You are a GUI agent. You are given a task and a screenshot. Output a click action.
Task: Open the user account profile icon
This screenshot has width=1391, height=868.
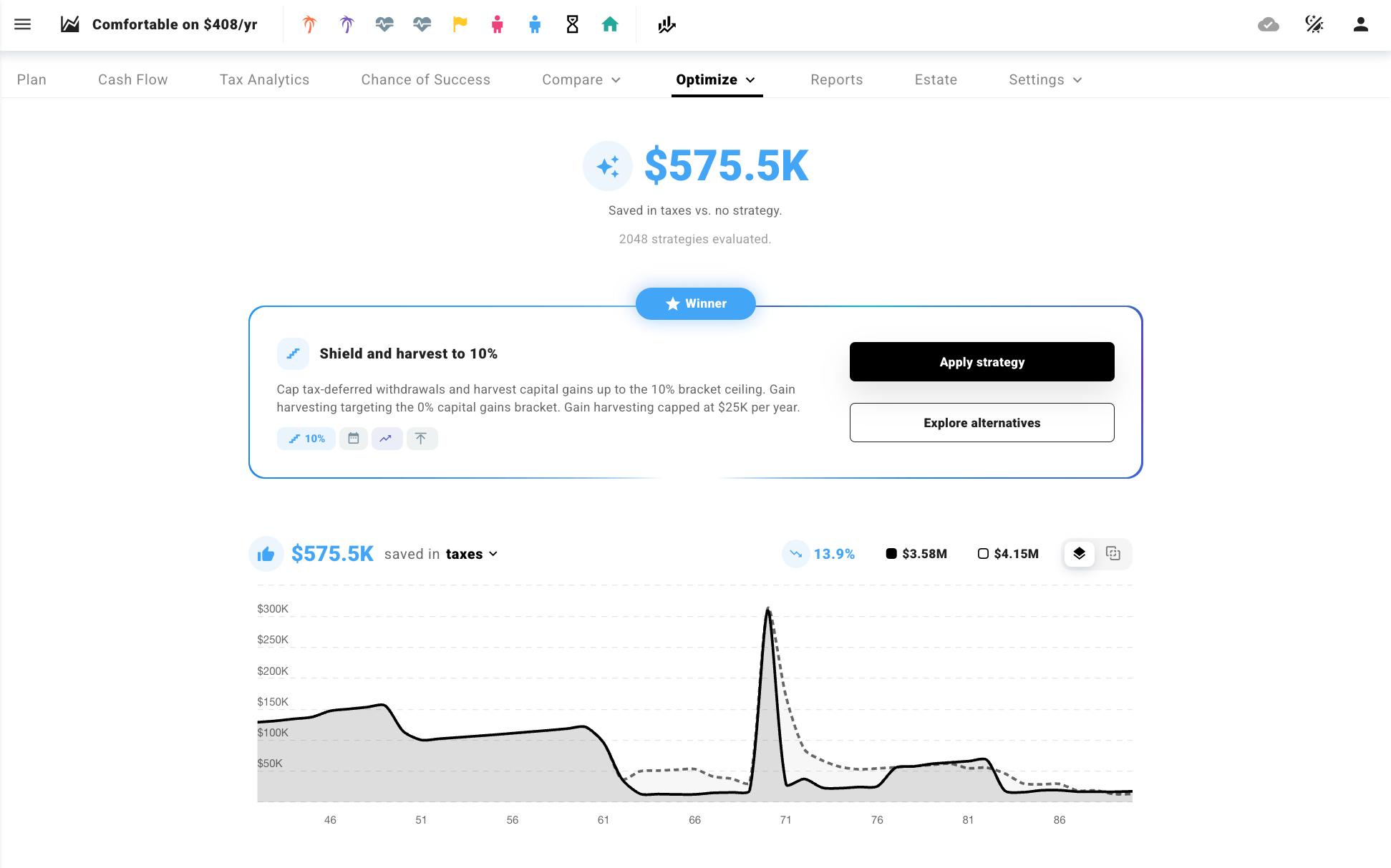click(1360, 24)
